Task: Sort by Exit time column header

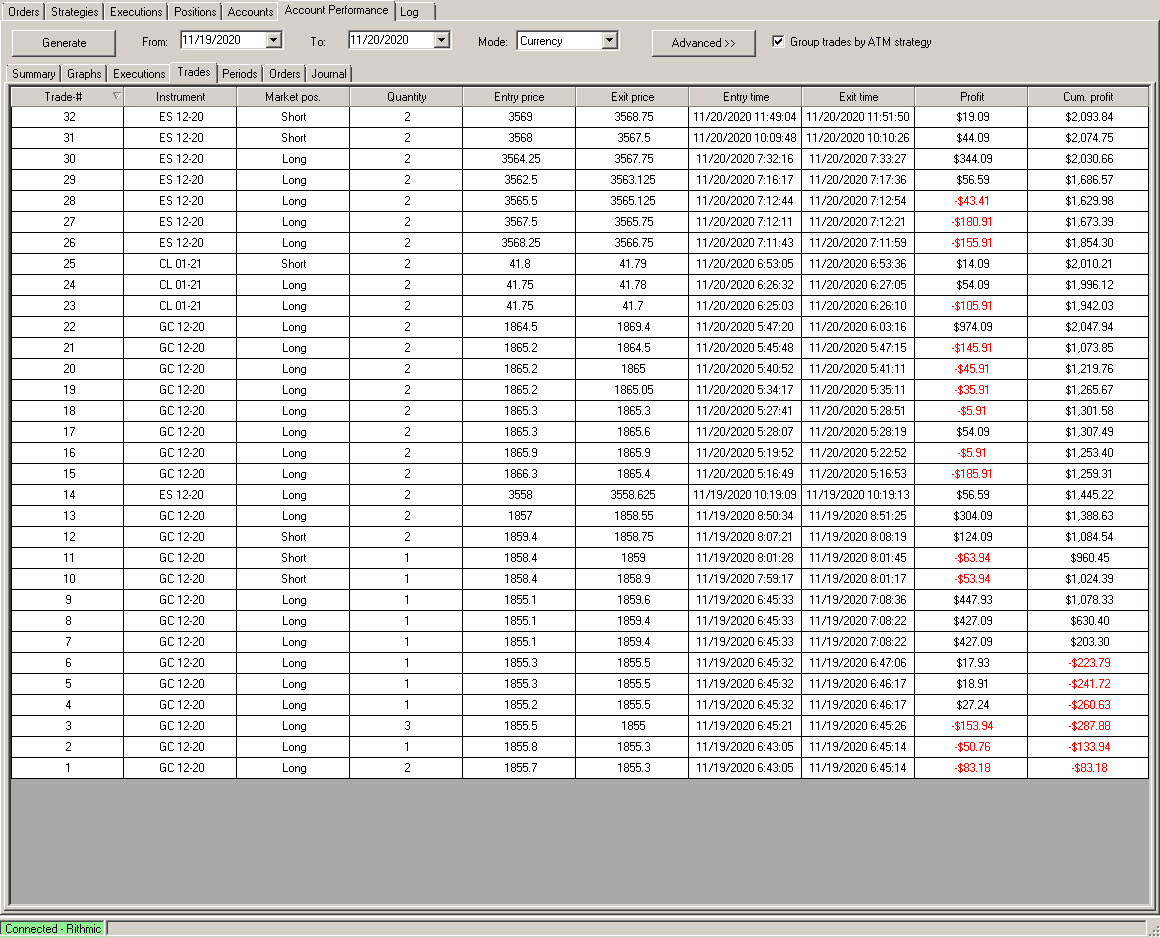Action: pyautogui.click(x=858, y=97)
